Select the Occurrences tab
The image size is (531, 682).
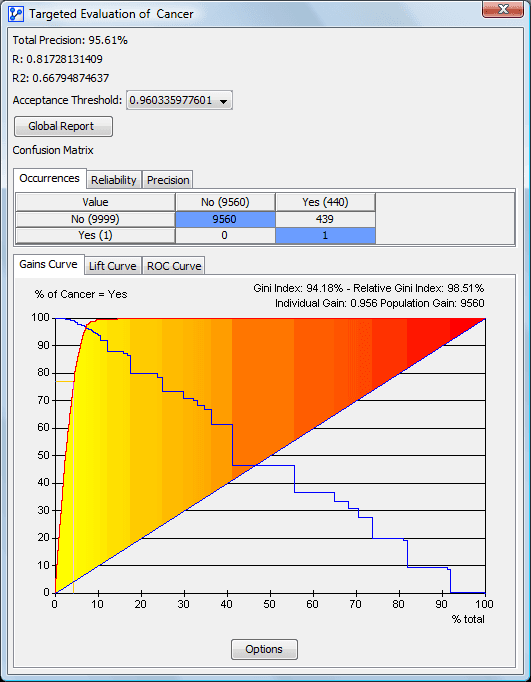(x=50, y=178)
